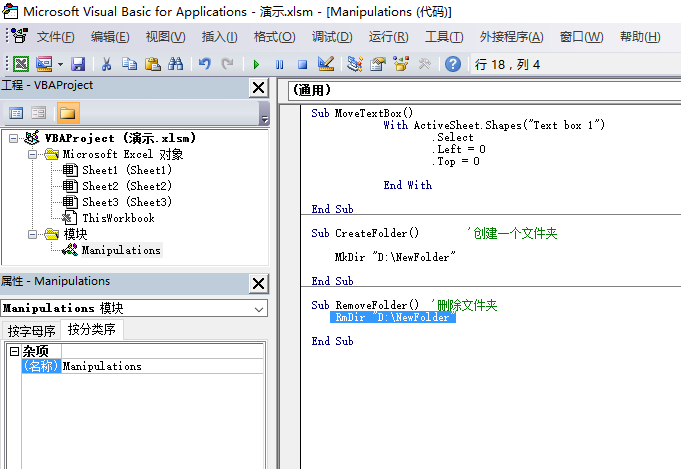Open the Object Browser toolbar icon
This screenshot has width=681, height=469.
point(401,64)
